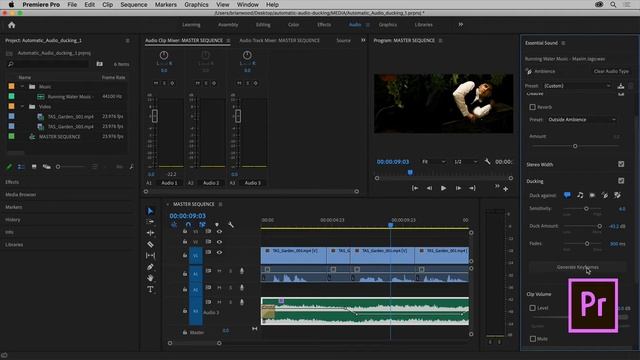
Task: Open the Markers menu
Action: pyautogui.click(x=166, y=4)
